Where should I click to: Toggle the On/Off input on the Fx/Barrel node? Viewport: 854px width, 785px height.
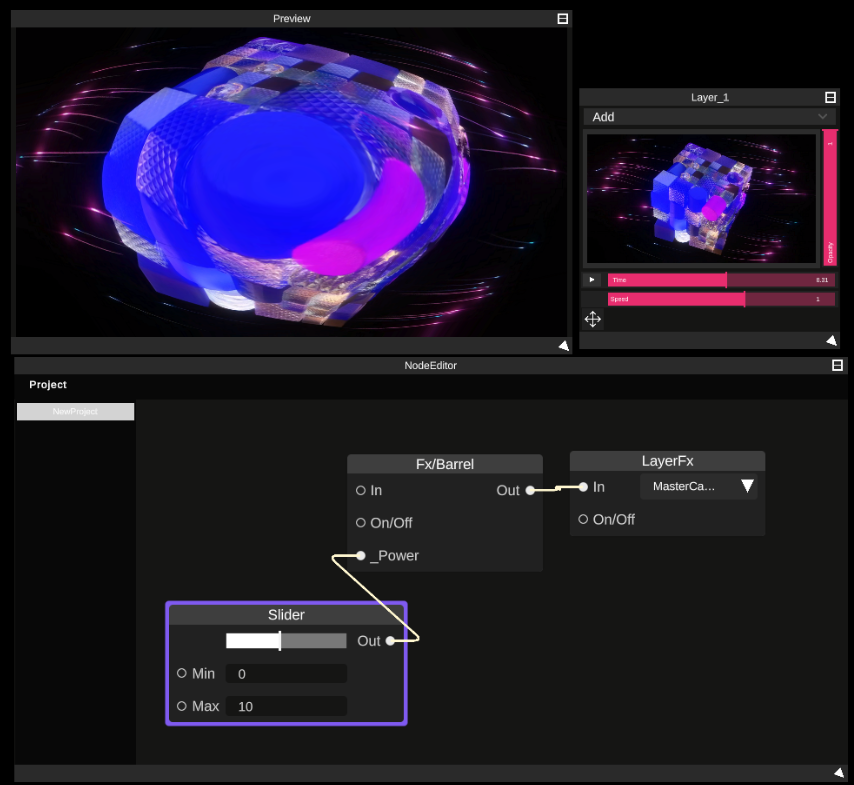click(x=360, y=522)
